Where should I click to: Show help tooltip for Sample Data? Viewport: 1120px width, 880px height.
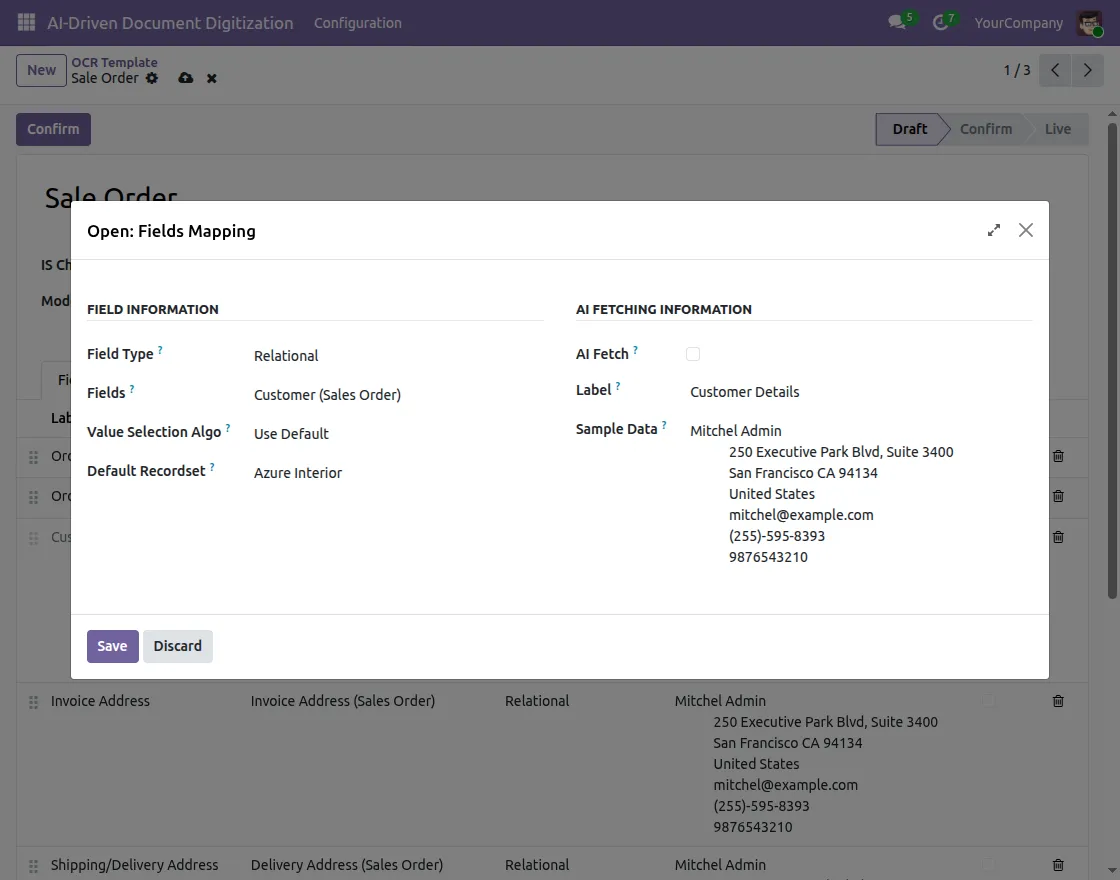(664, 425)
